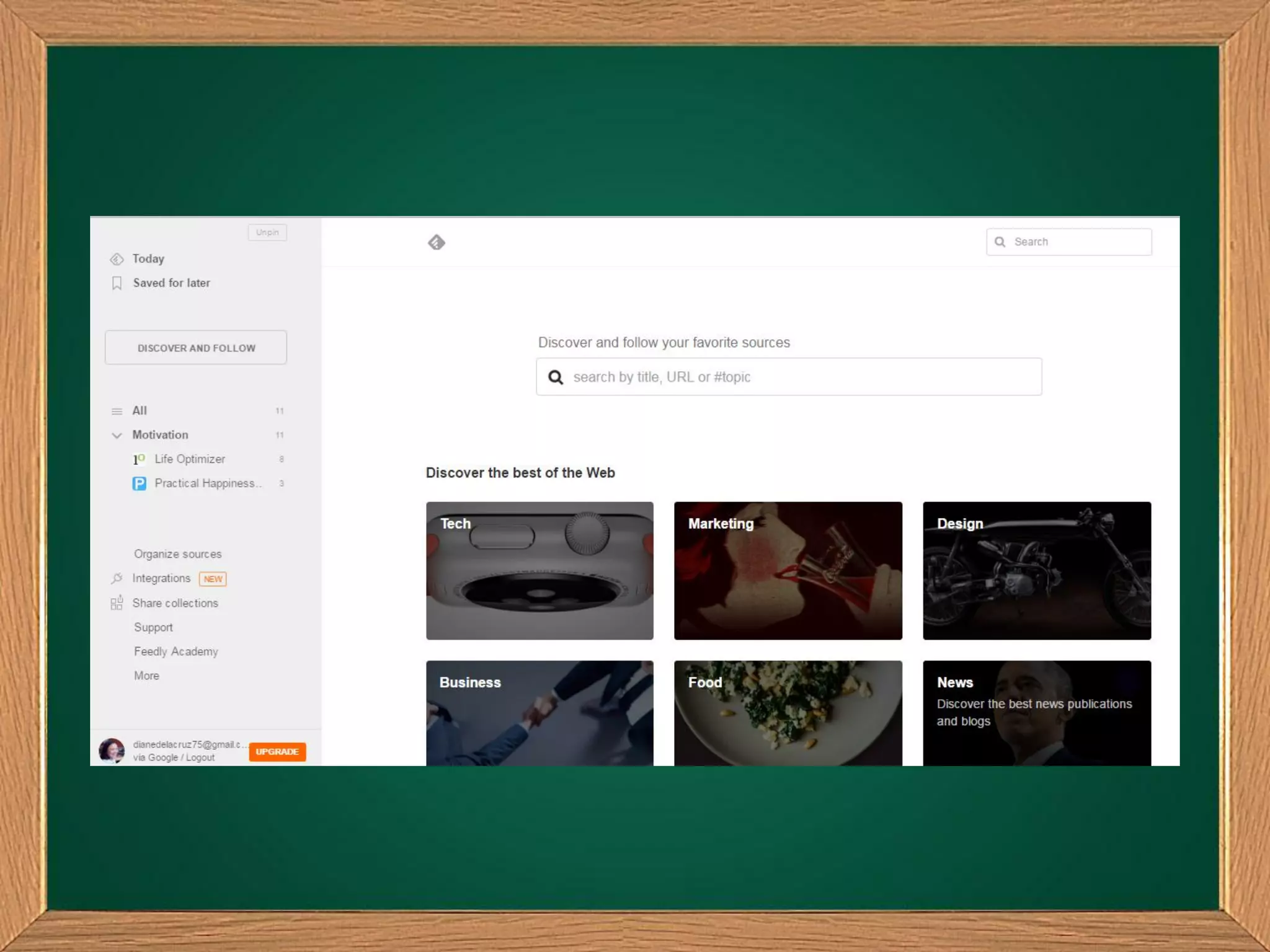1270x952 pixels.
Task: Click the Life Optimizer feed icon
Action: (139, 459)
